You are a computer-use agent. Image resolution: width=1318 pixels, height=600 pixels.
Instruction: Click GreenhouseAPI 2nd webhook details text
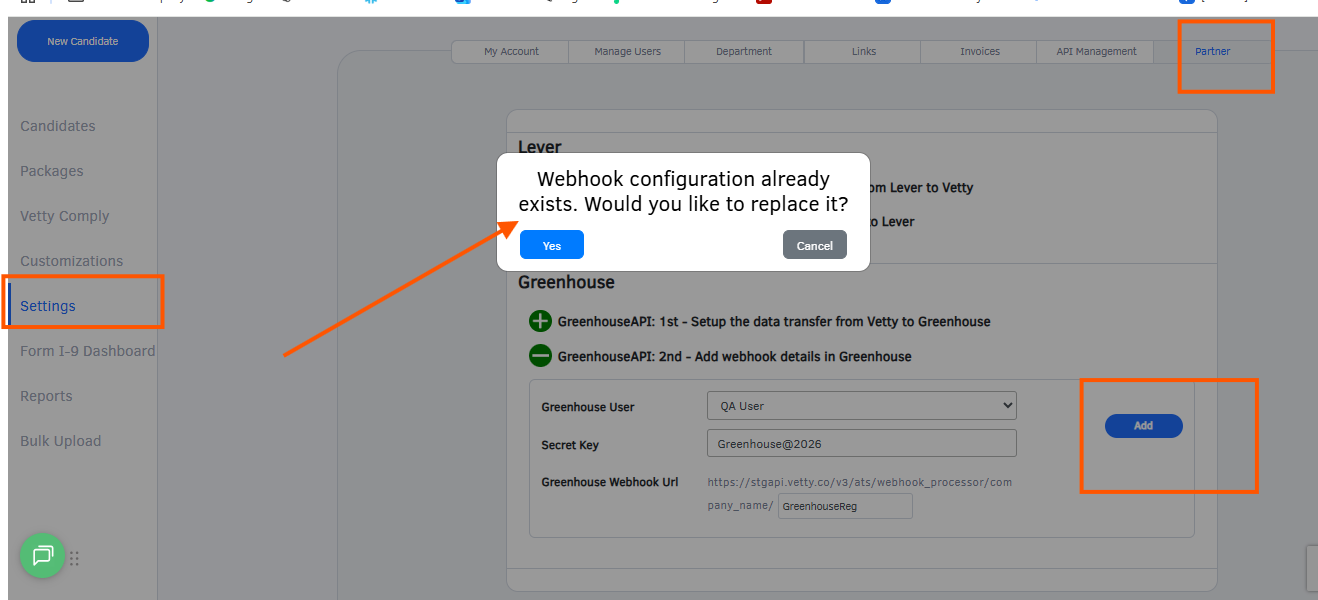point(734,356)
